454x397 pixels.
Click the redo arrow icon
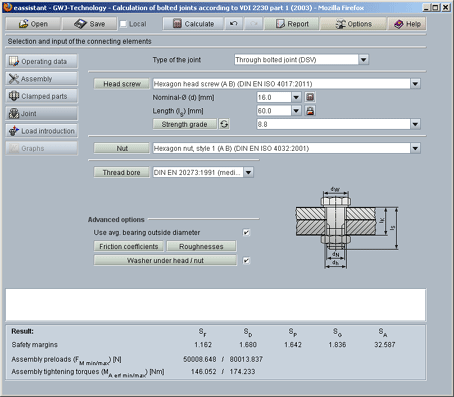[254, 24]
